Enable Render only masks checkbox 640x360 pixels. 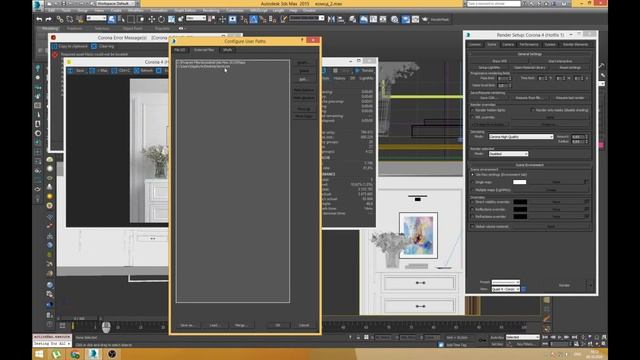533,110
